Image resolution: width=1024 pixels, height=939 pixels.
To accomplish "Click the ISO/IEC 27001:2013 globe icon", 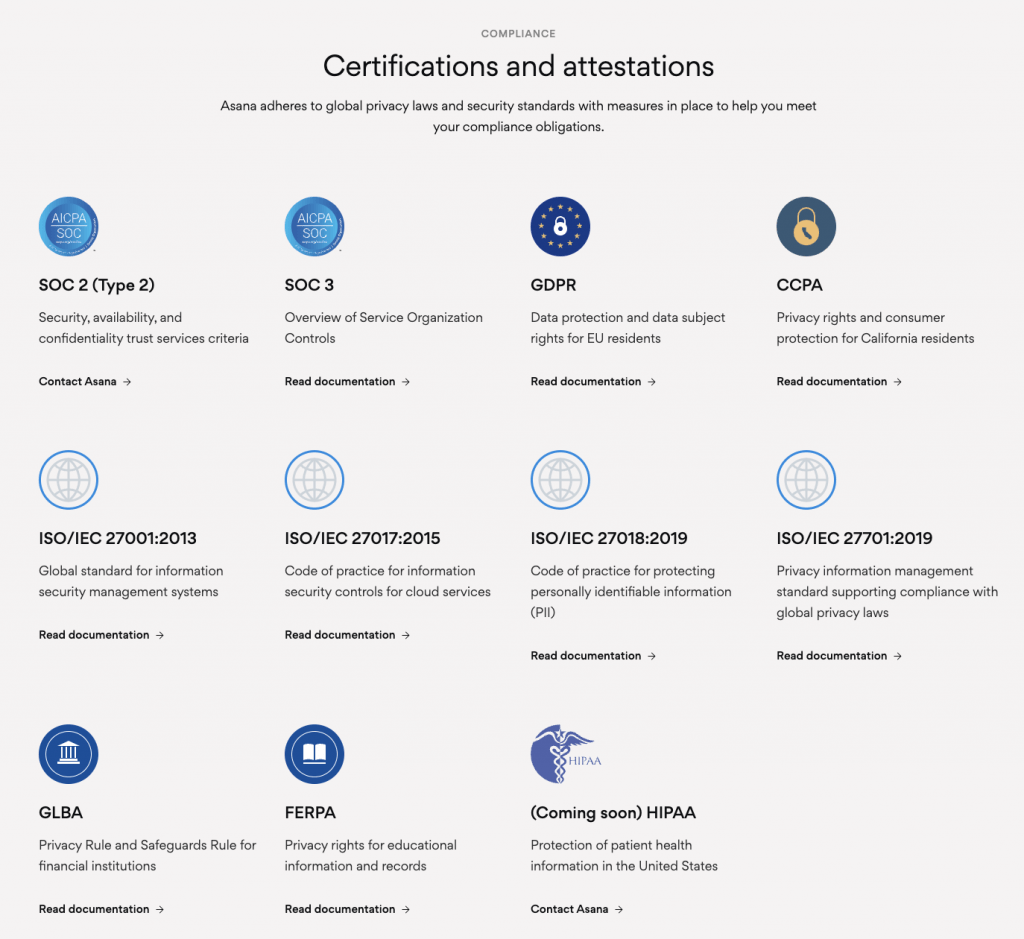I will [68, 480].
